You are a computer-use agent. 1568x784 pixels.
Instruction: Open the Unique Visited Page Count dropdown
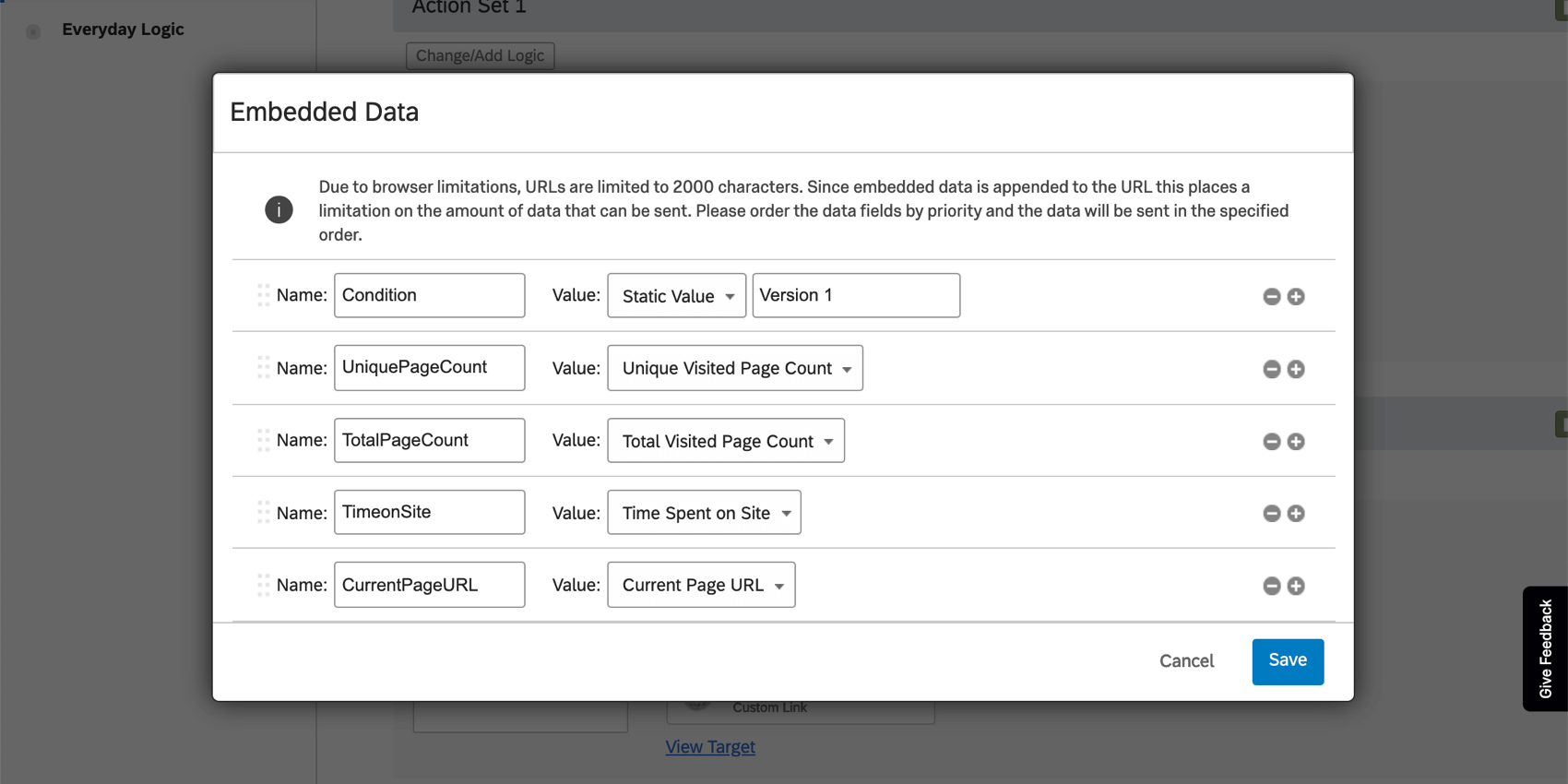(x=734, y=369)
